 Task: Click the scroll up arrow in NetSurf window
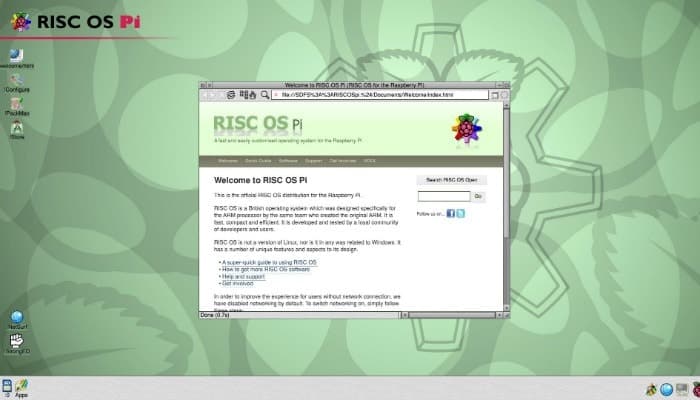coord(506,105)
